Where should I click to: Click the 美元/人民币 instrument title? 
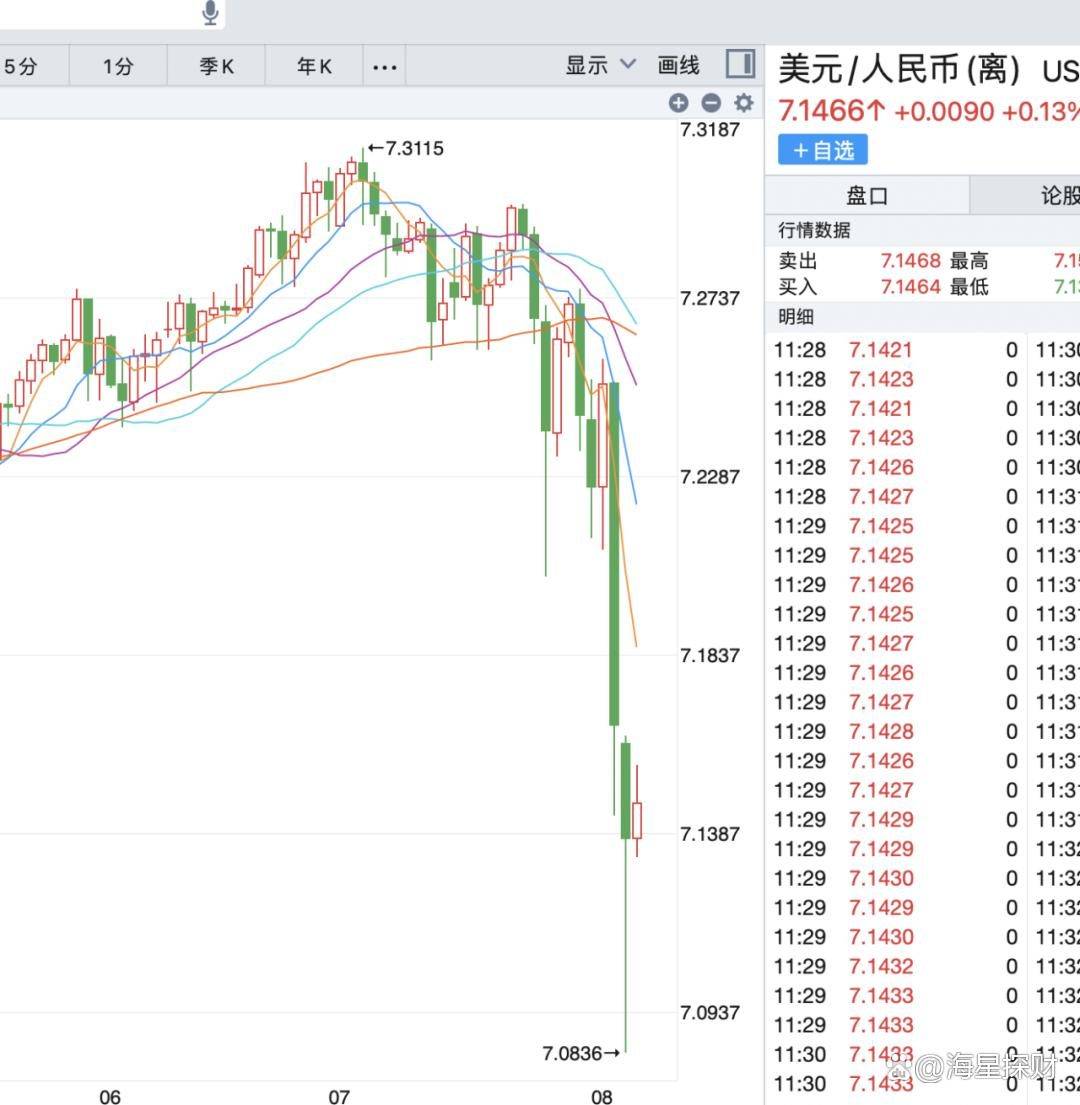(x=899, y=70)
